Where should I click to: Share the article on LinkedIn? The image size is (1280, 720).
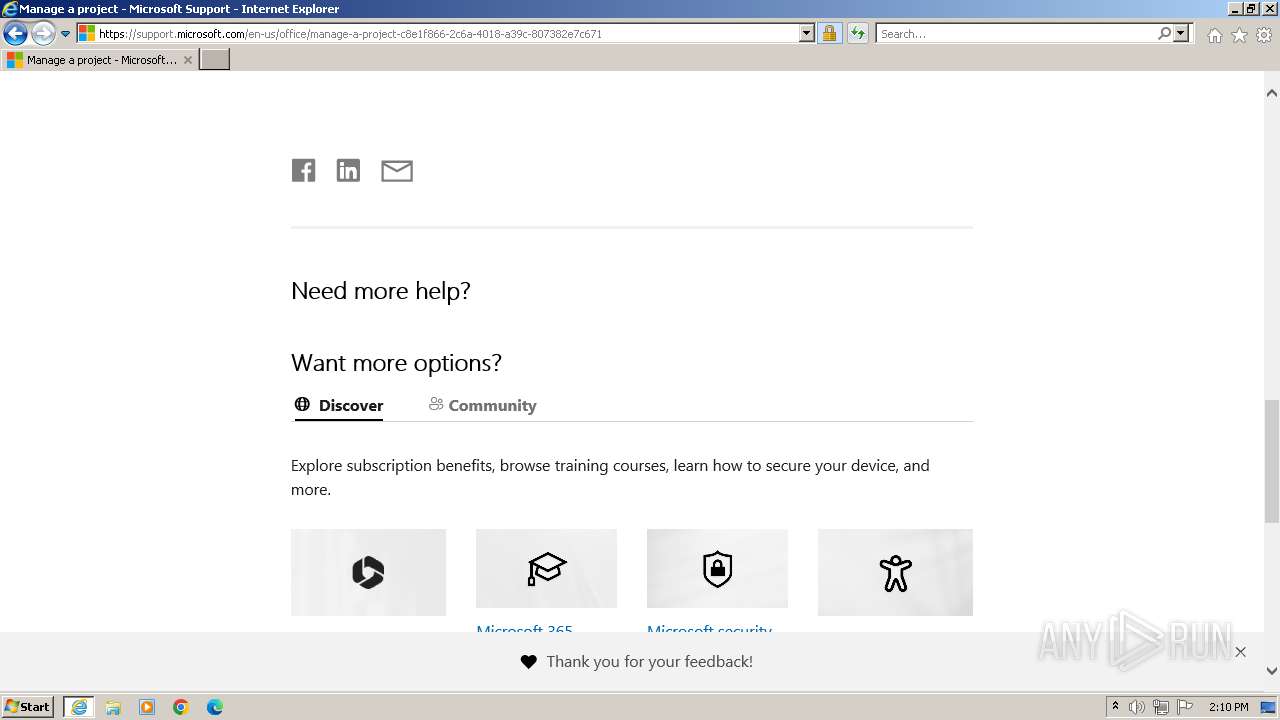click(x=348, y=171)
